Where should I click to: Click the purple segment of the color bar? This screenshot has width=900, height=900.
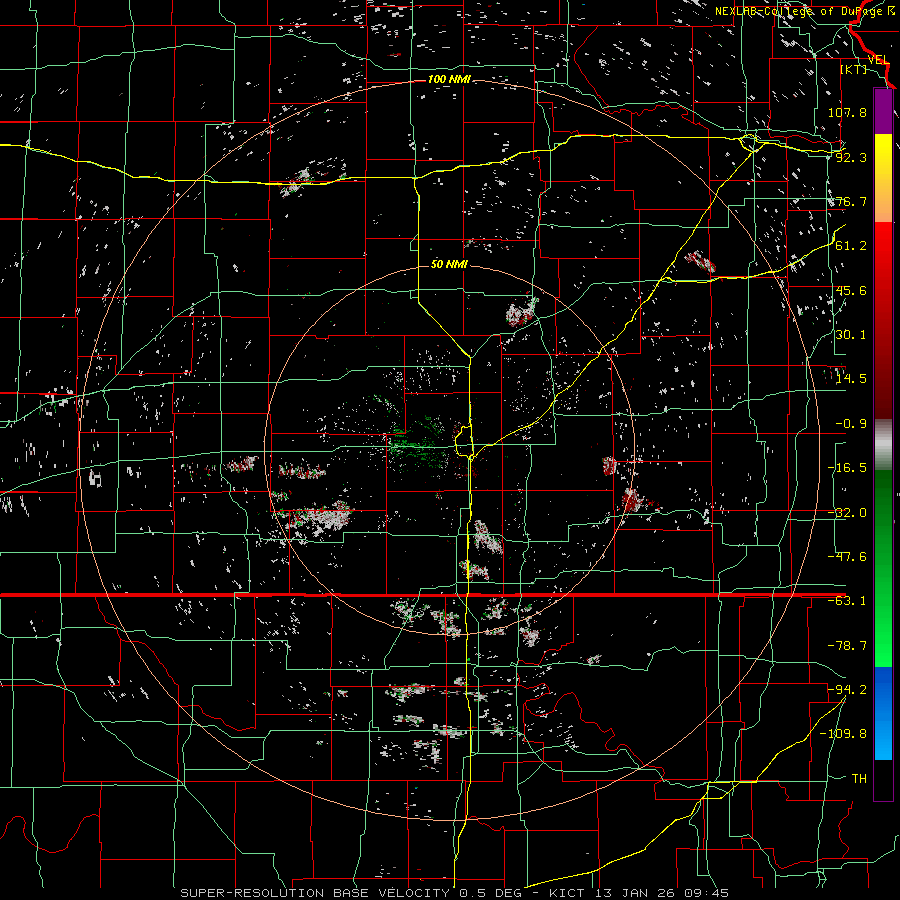[883, 111]
